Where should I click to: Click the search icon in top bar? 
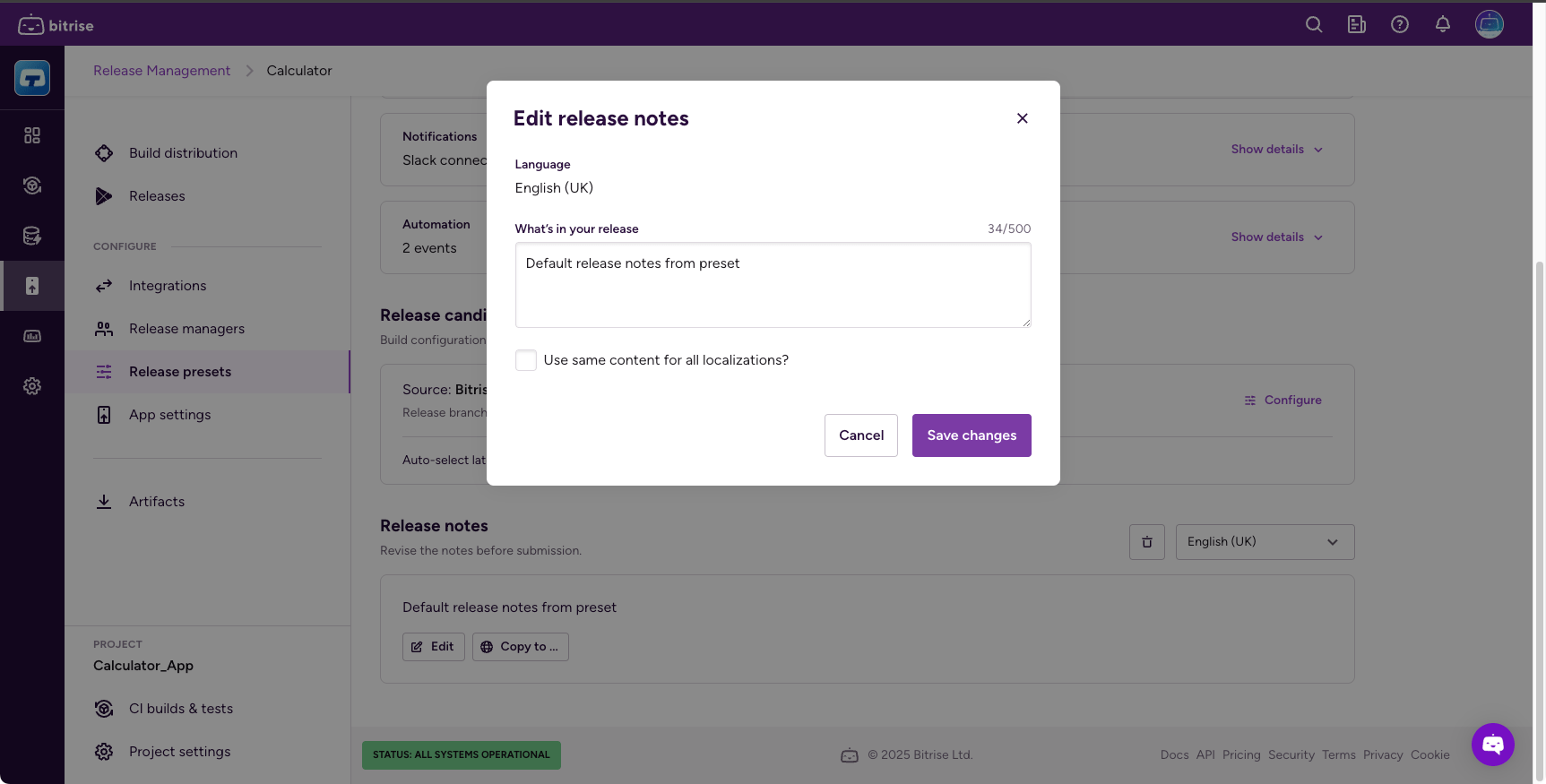[1314, 25]
